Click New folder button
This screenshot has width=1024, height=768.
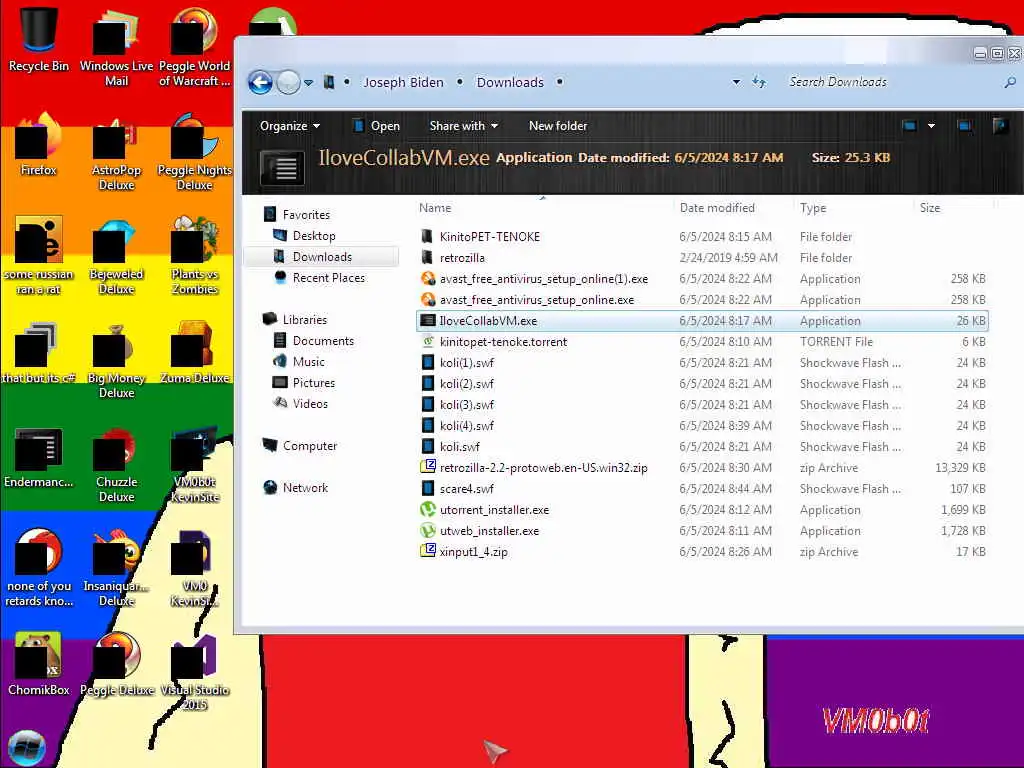pos(558,125)
